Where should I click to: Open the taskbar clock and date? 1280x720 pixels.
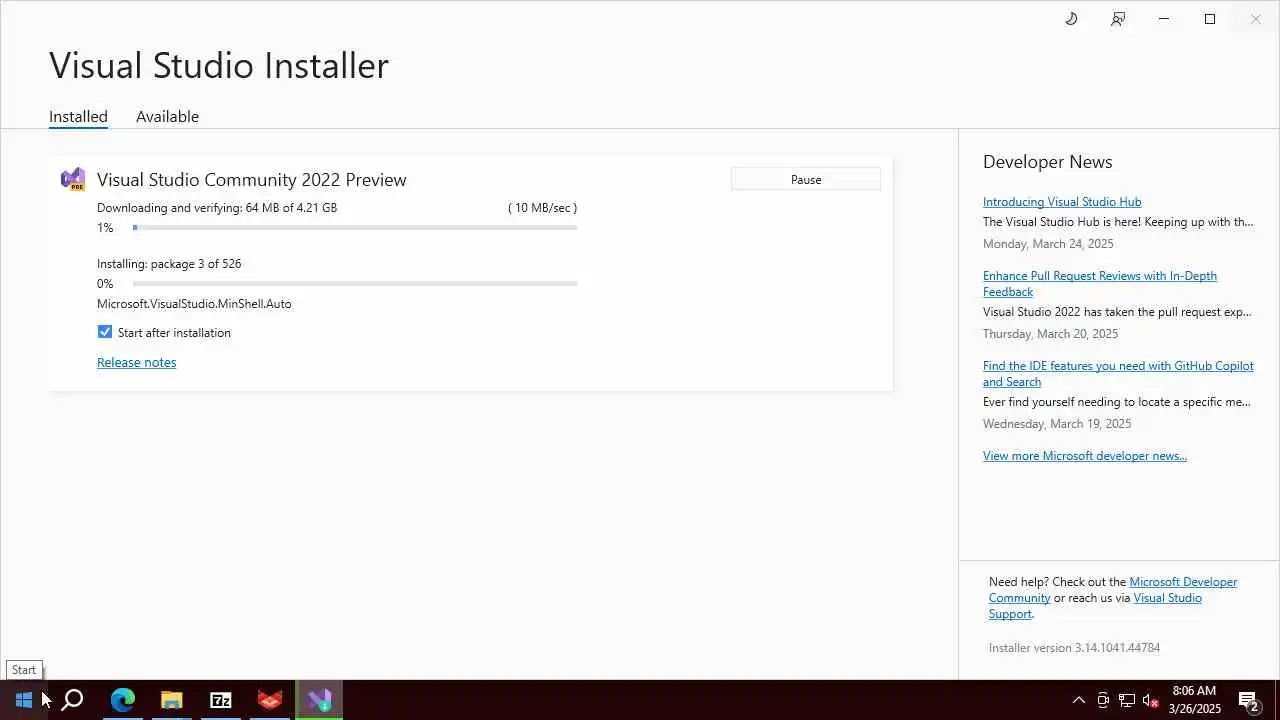(x=1195, y=700)
